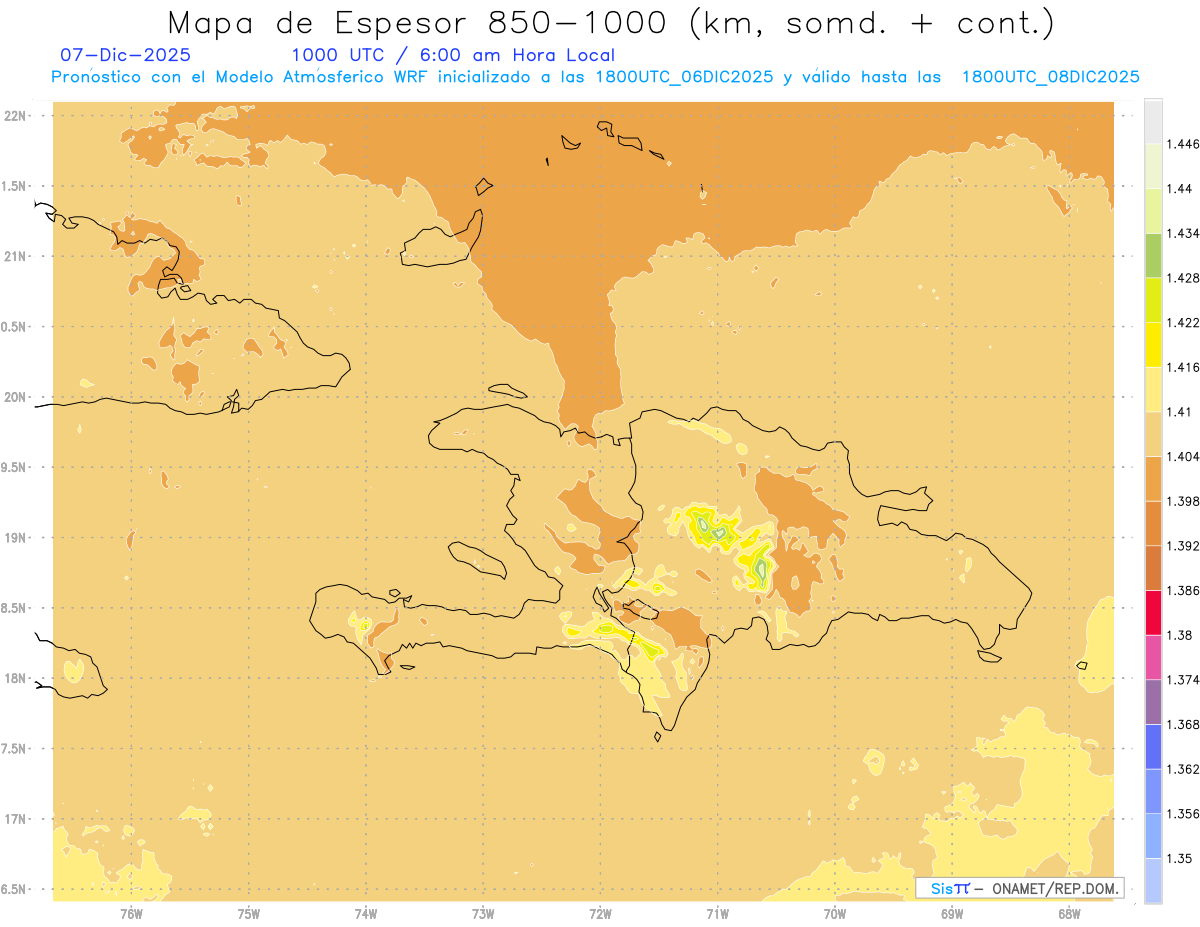Select the pink colorbar segment above 1.374
The height and width of the screenshot is (927, 1200).
pos(1153,657)
